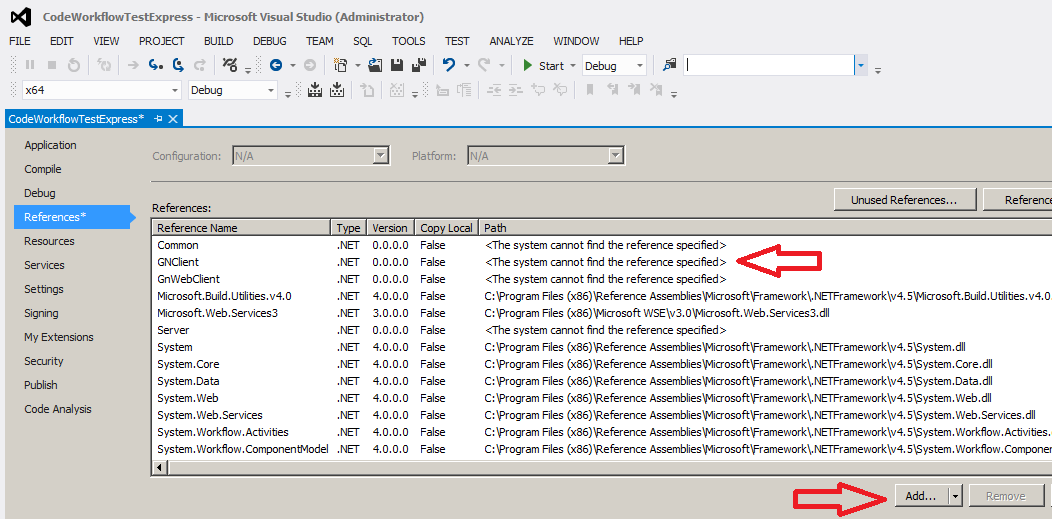The width and height of the screenshot is (1052, 519).
Task: Click the Step Out icon
Action: (199, 65)
